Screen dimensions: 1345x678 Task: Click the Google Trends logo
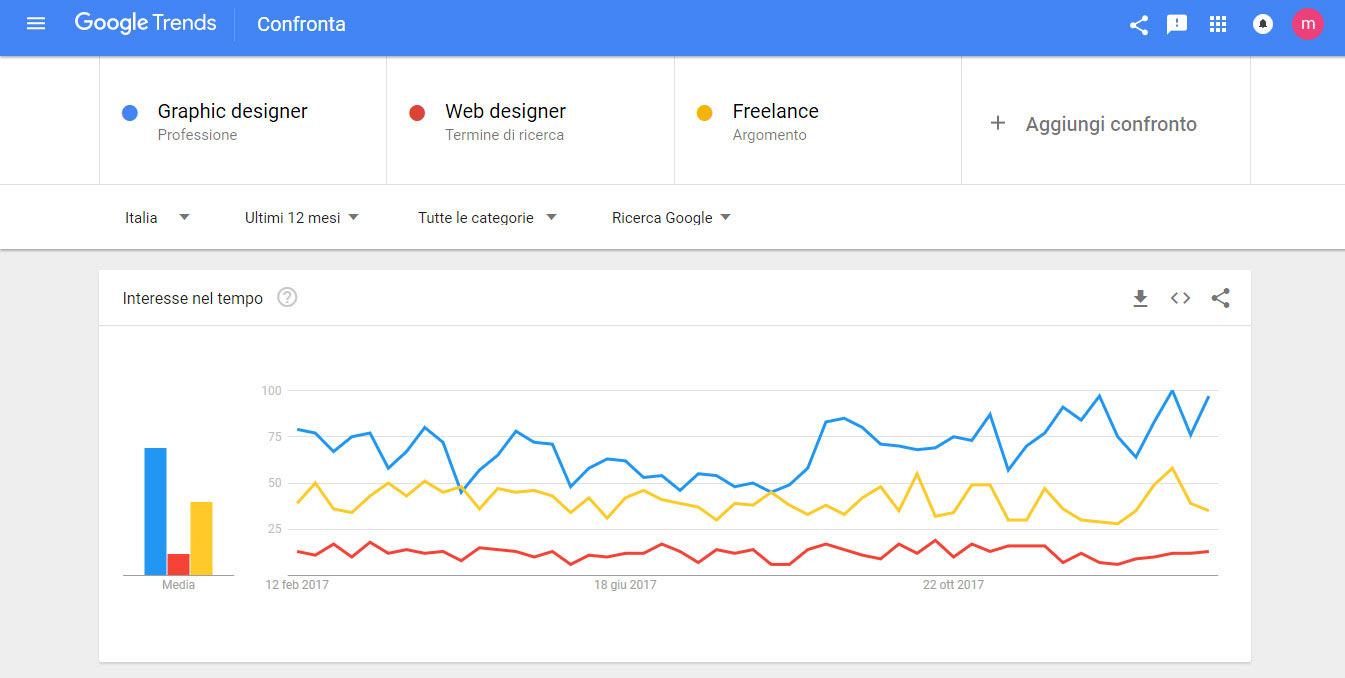coord(146,24)
